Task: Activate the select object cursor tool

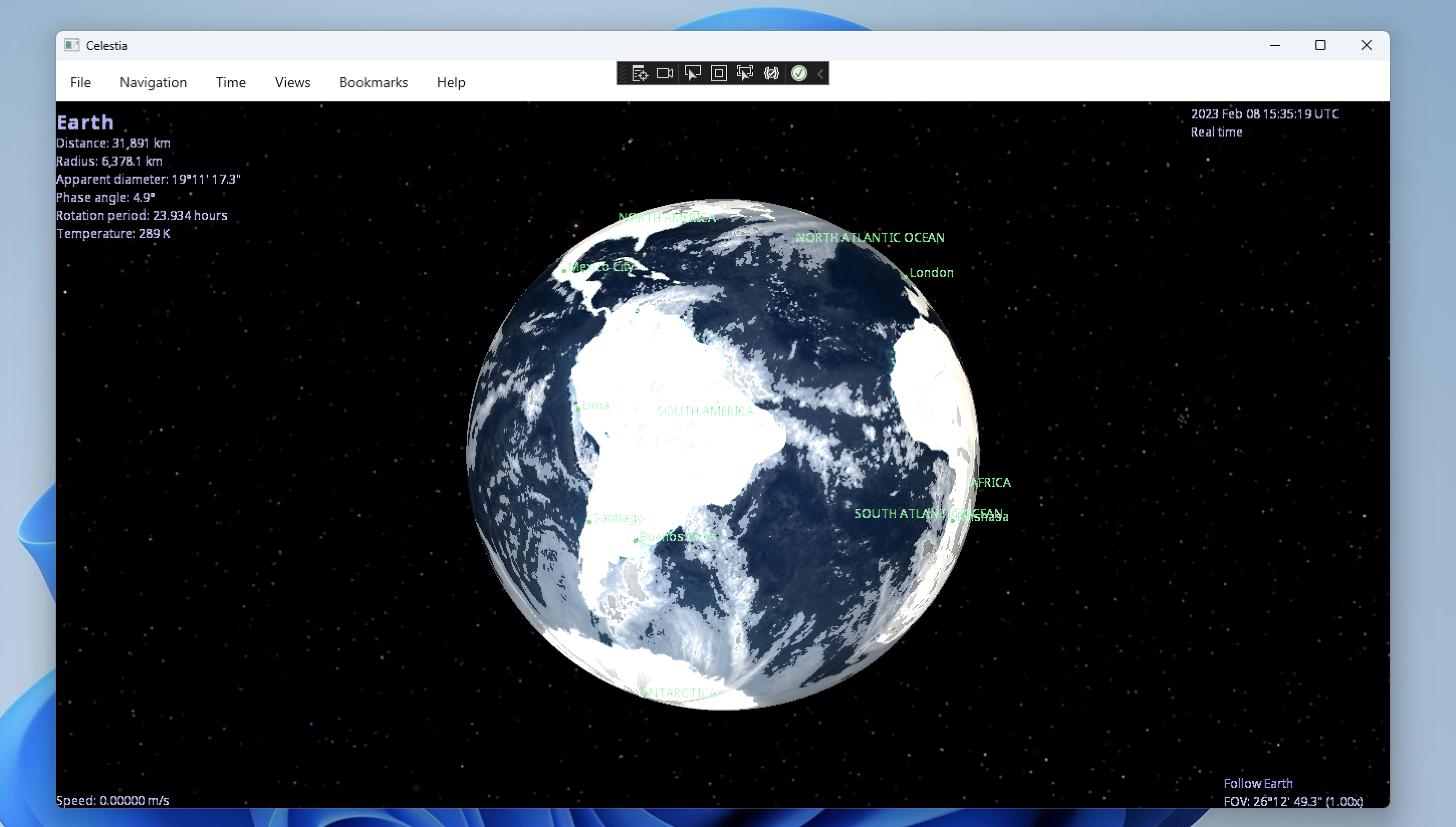Action: [x=692, y=73]
